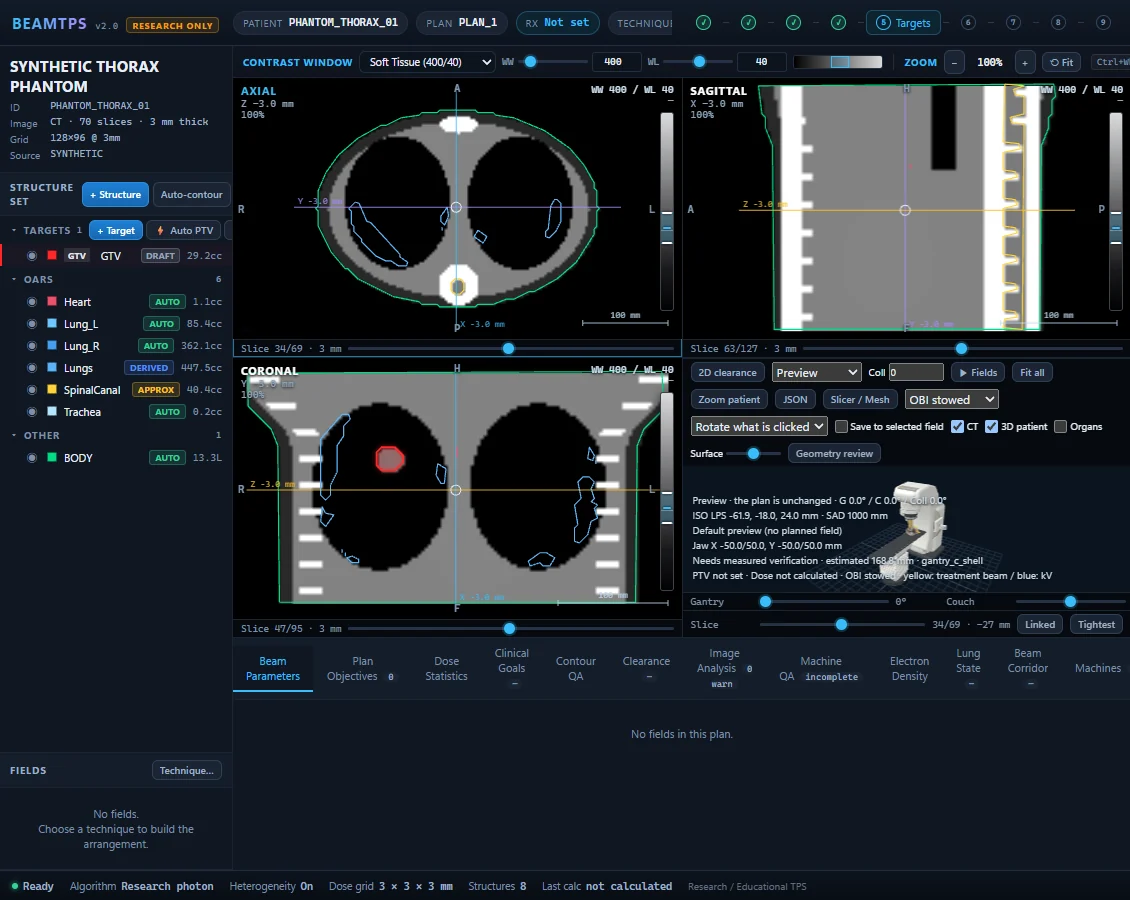Click the Auto PTV button
Image resolution: width=1130 pixels, height=900 pixels.
click(185, 231)
